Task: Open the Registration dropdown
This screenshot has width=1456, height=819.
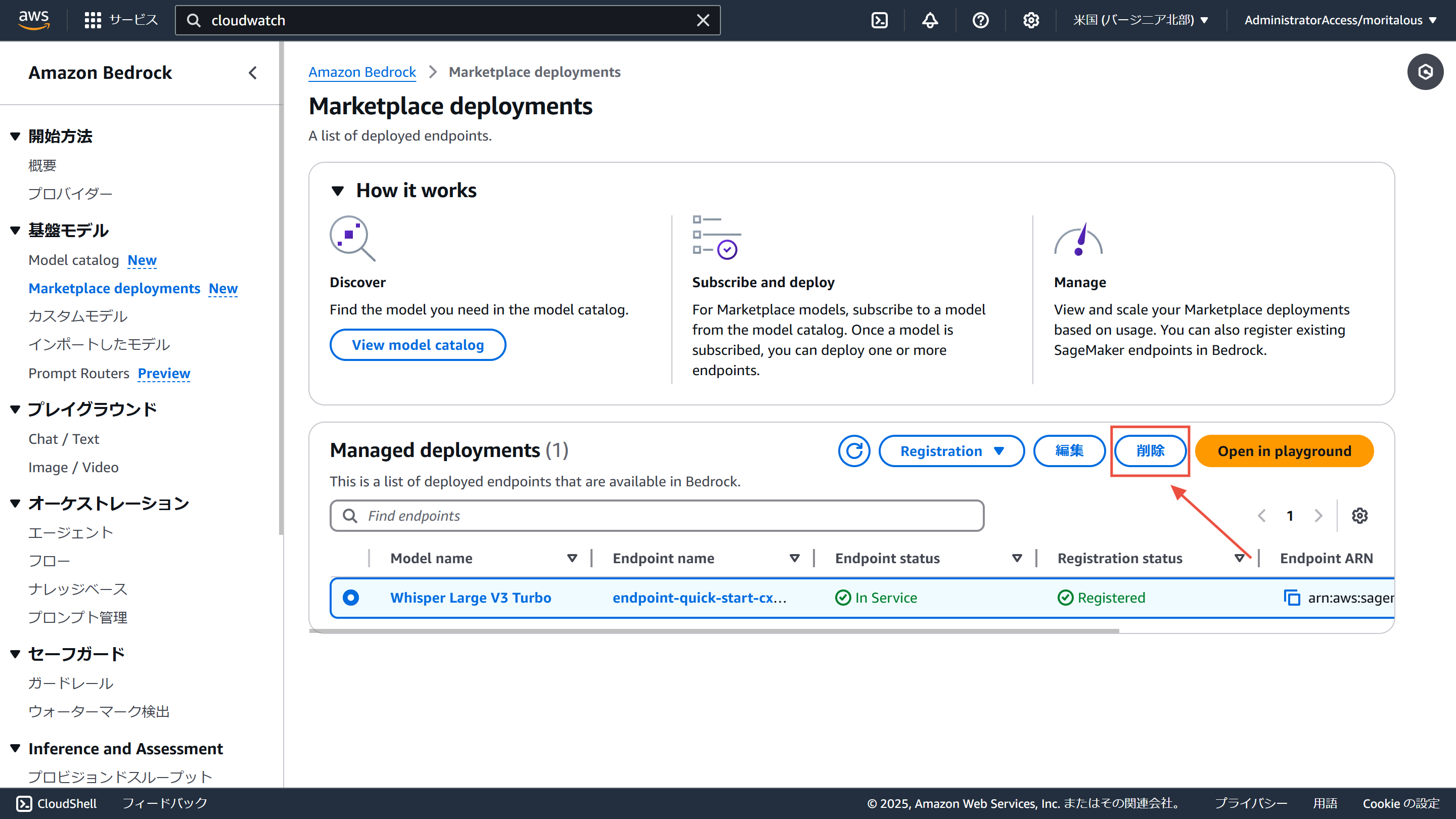Action: click(951, 451)
